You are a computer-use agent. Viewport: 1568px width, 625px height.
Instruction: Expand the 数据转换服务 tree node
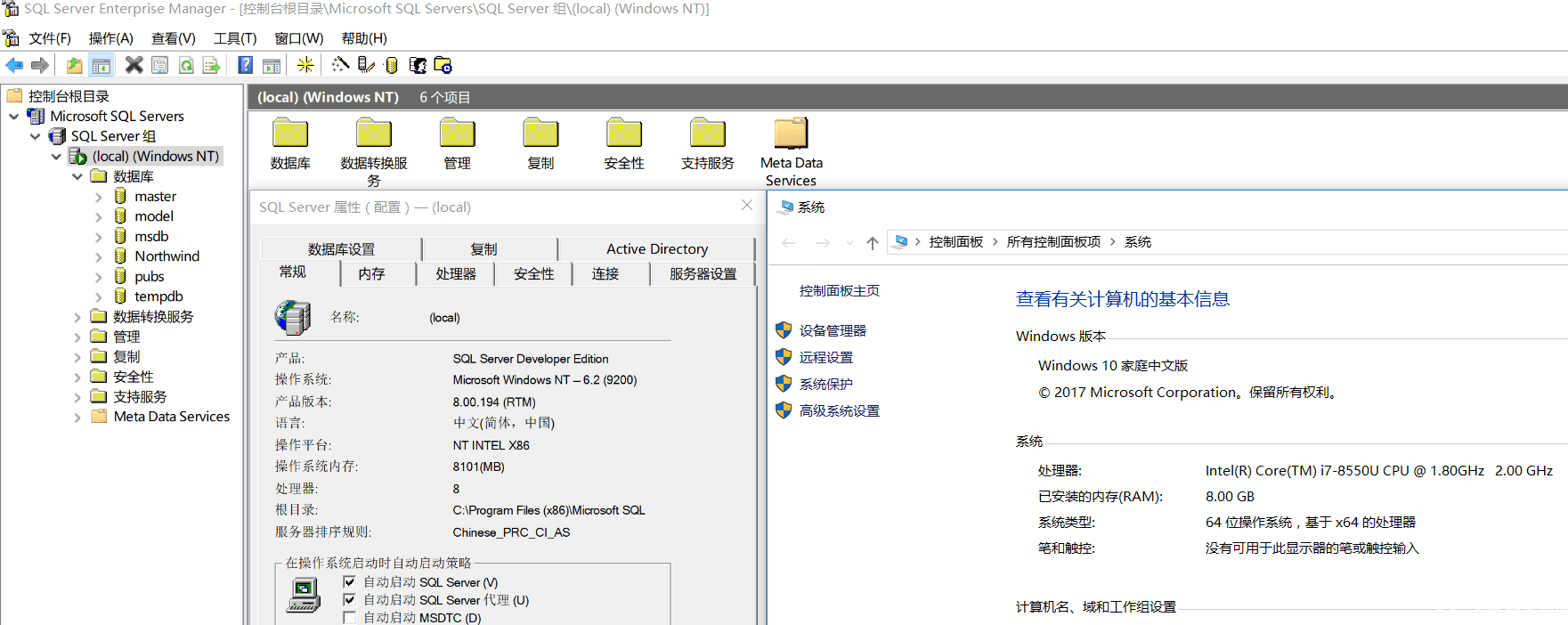click(x=77, y=317)
